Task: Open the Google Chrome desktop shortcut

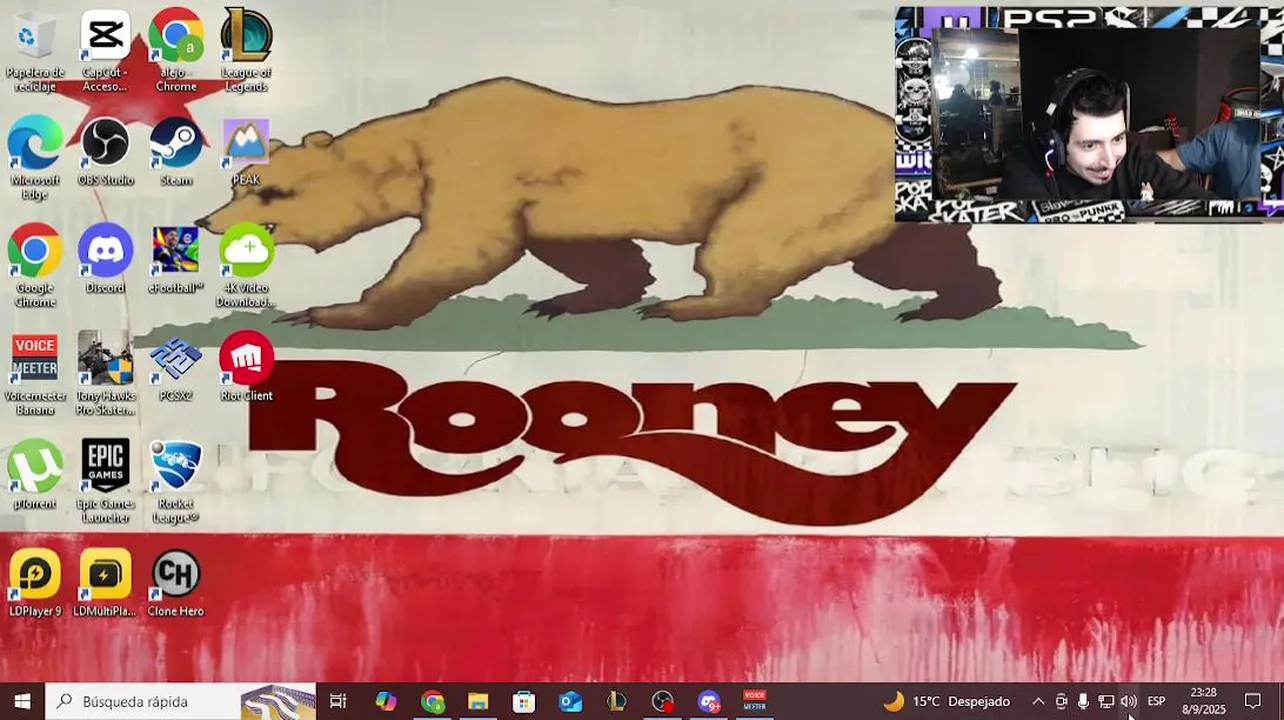Action: (x=35, y=265)
